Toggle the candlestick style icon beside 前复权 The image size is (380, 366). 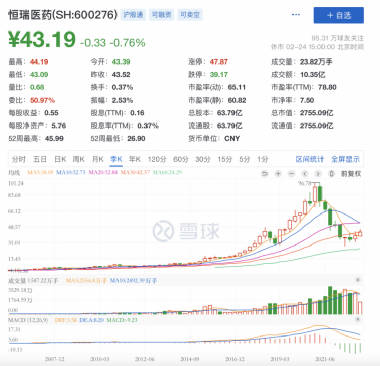(x=331, y=174)
